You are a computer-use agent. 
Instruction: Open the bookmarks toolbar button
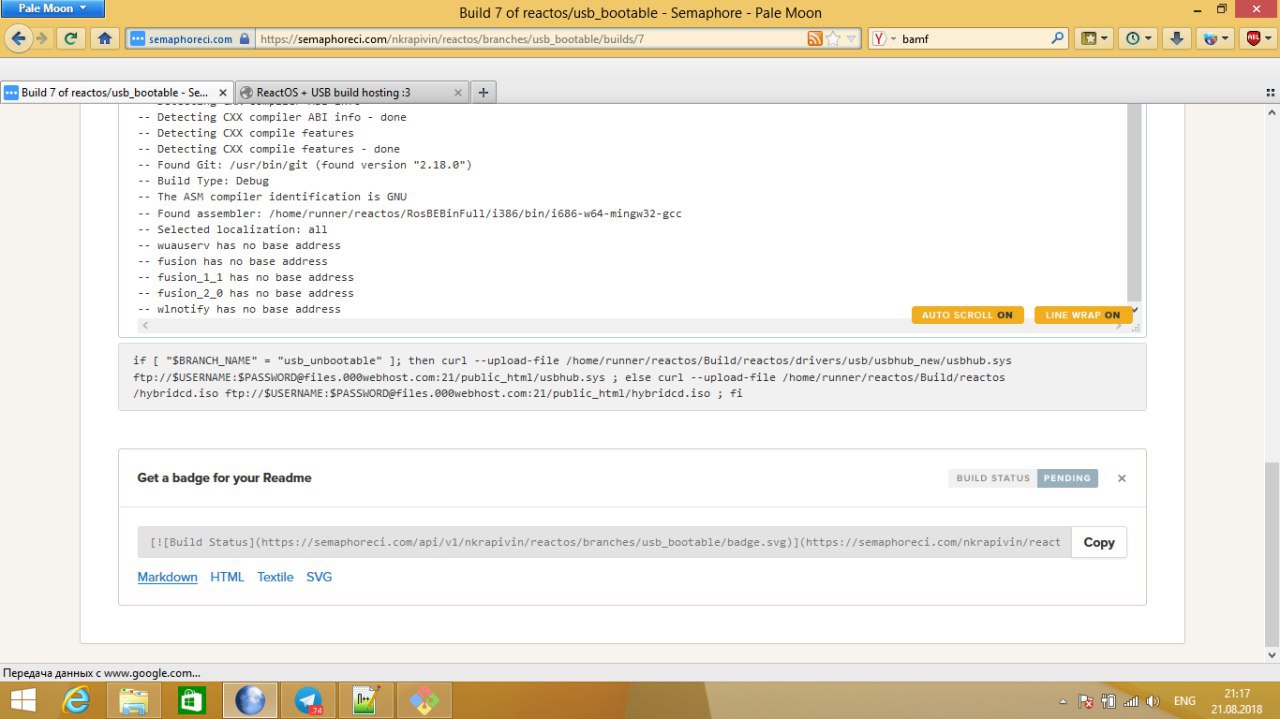(1089, 39)
